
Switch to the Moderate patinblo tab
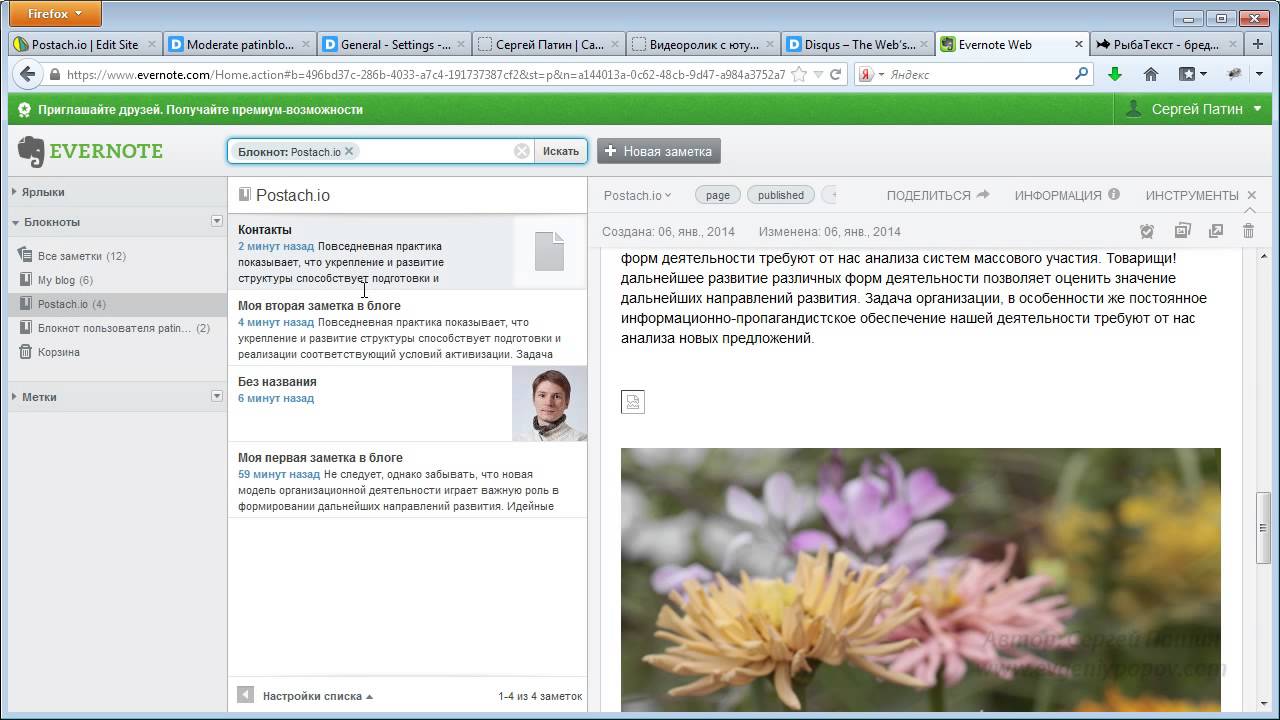[240, 44]
